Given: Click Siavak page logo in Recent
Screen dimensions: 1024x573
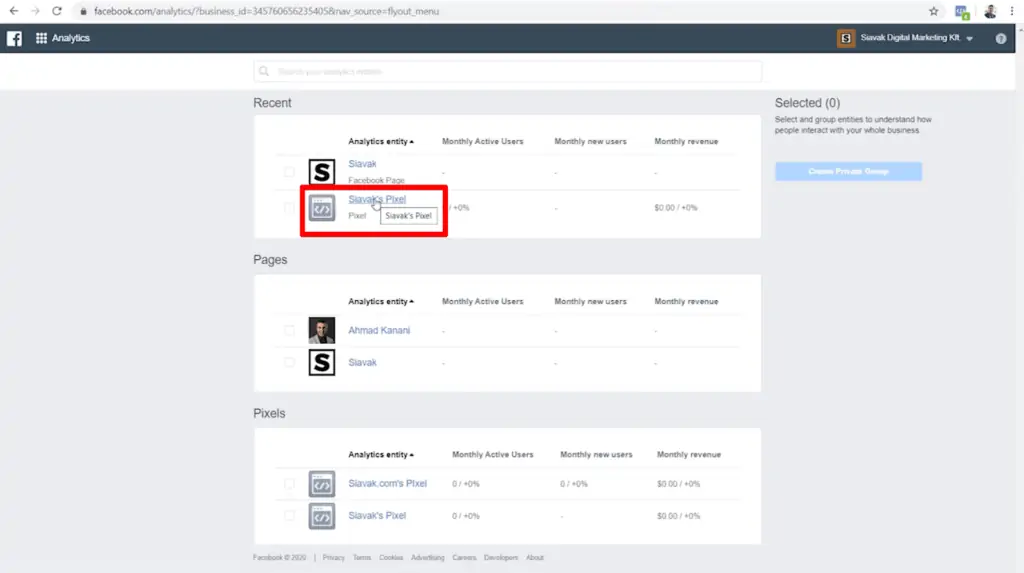Looking at the screenshot, I should pyautogui.click(x=321, y=172).
